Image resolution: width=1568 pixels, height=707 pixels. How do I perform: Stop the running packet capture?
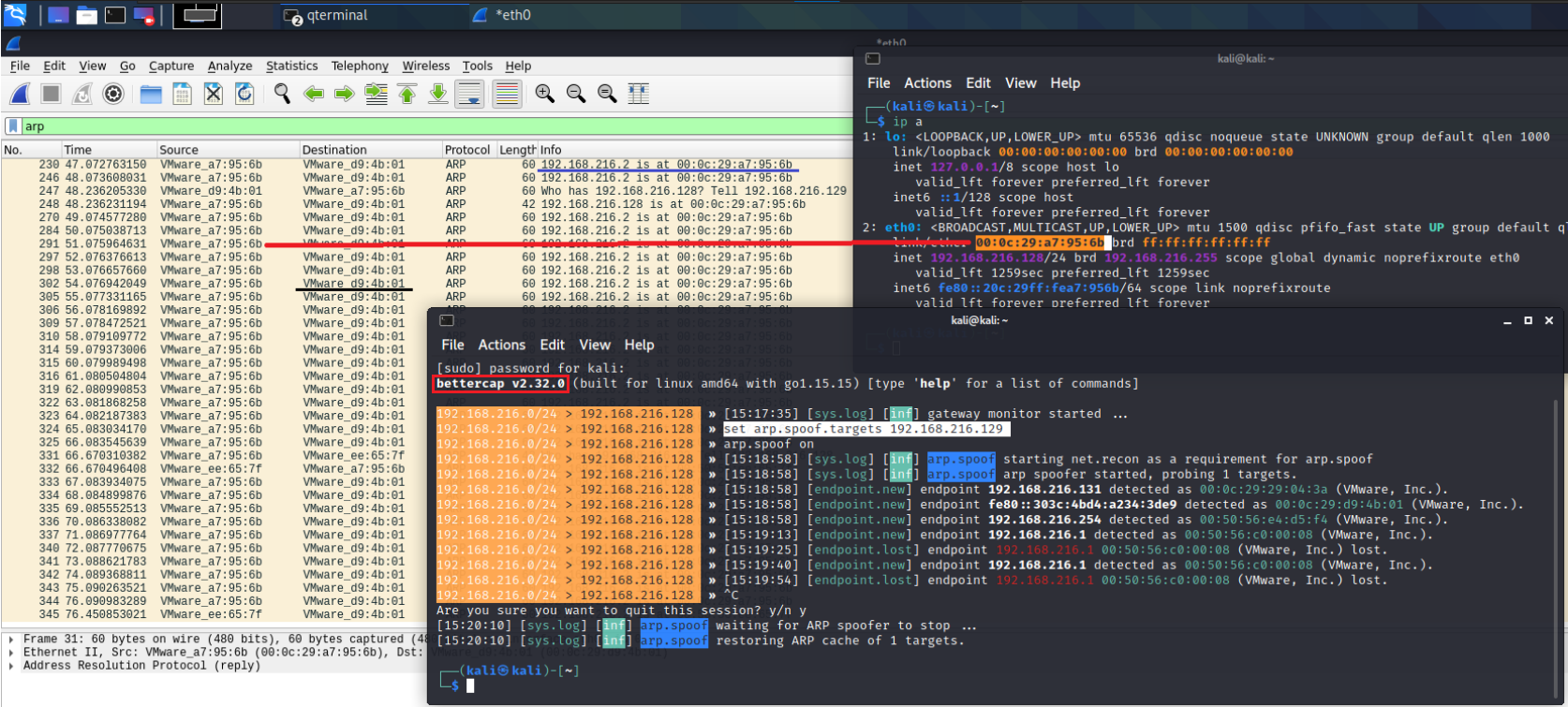[x=51, y=94]
